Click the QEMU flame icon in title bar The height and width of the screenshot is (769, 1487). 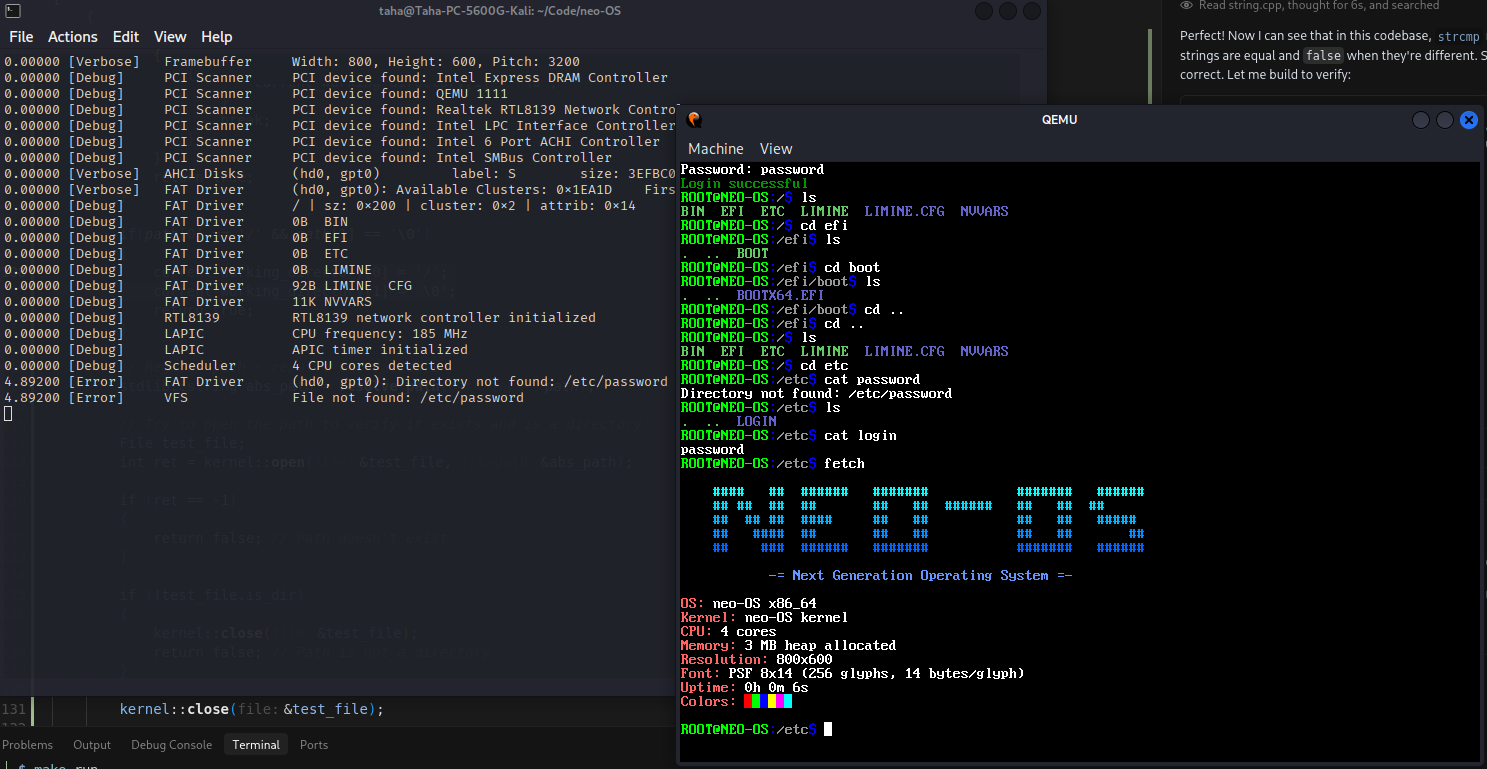click(x=694, y=120)
